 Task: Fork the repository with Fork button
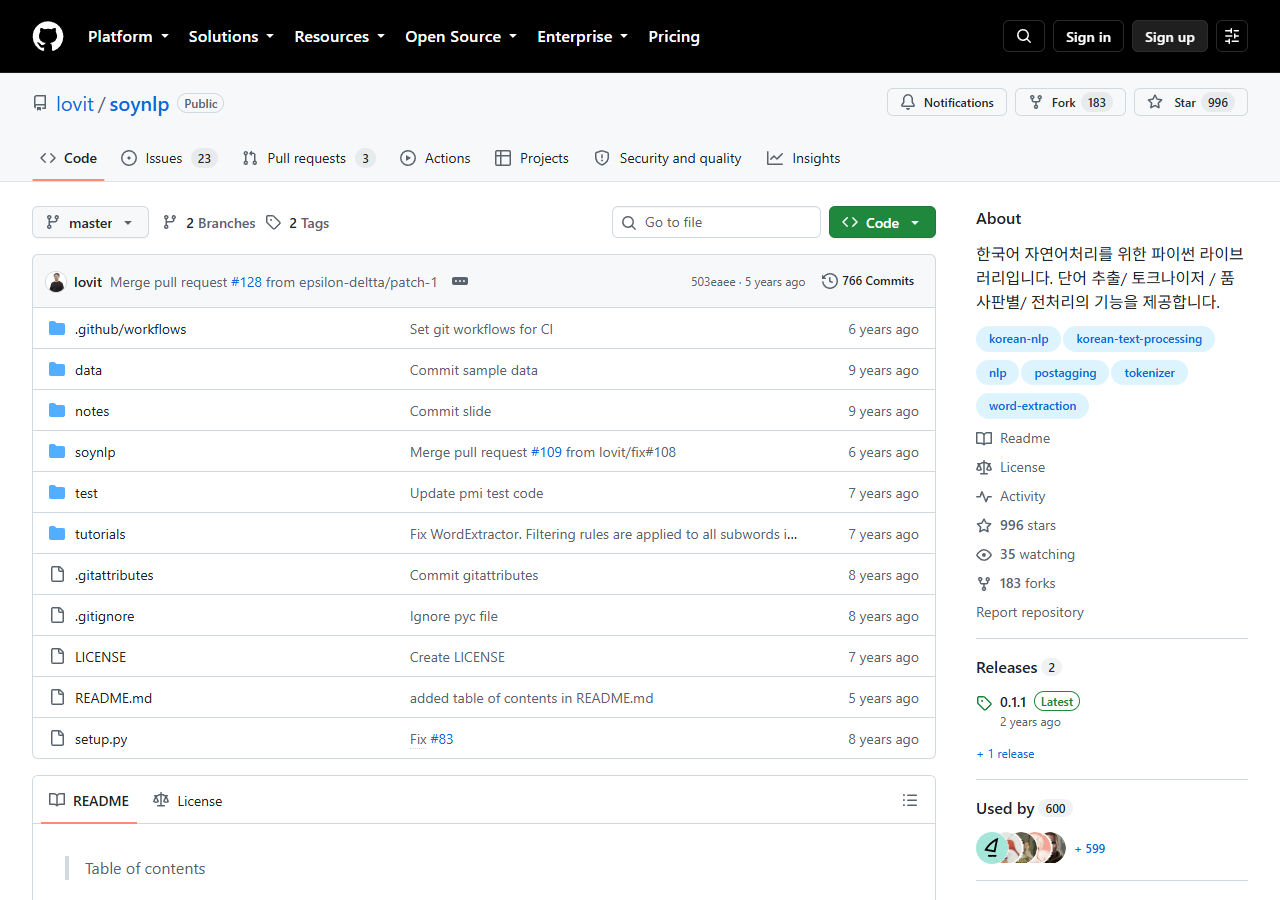click(1070, 102)
